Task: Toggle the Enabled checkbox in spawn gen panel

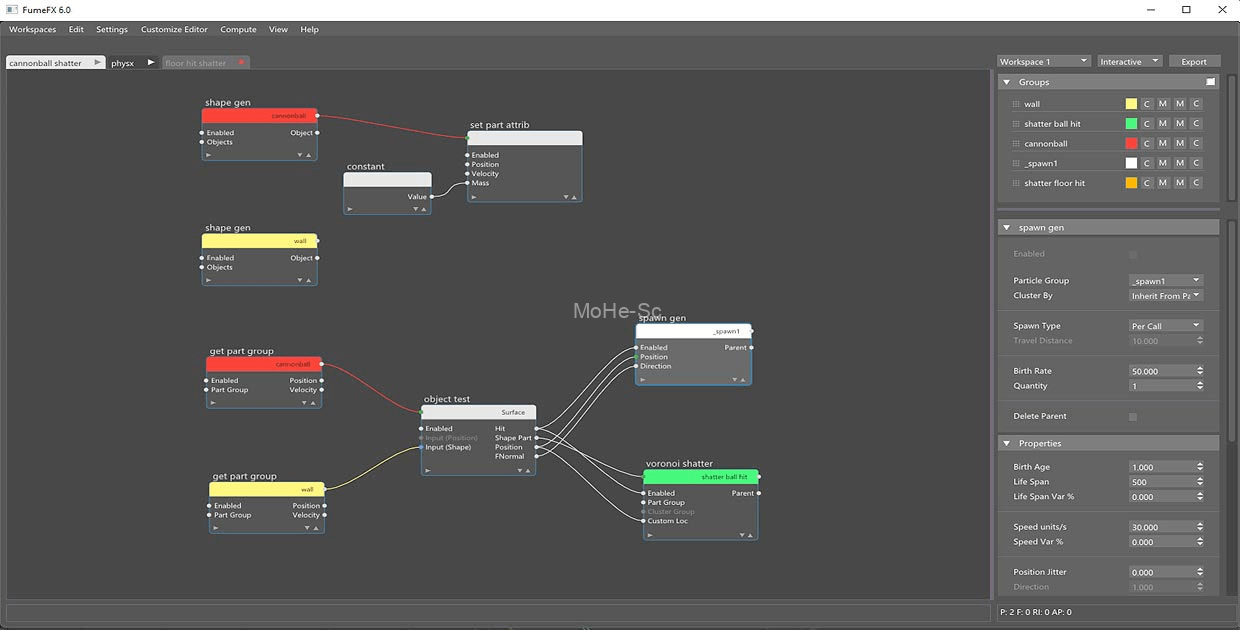Action: click(x=1132, y=254)
